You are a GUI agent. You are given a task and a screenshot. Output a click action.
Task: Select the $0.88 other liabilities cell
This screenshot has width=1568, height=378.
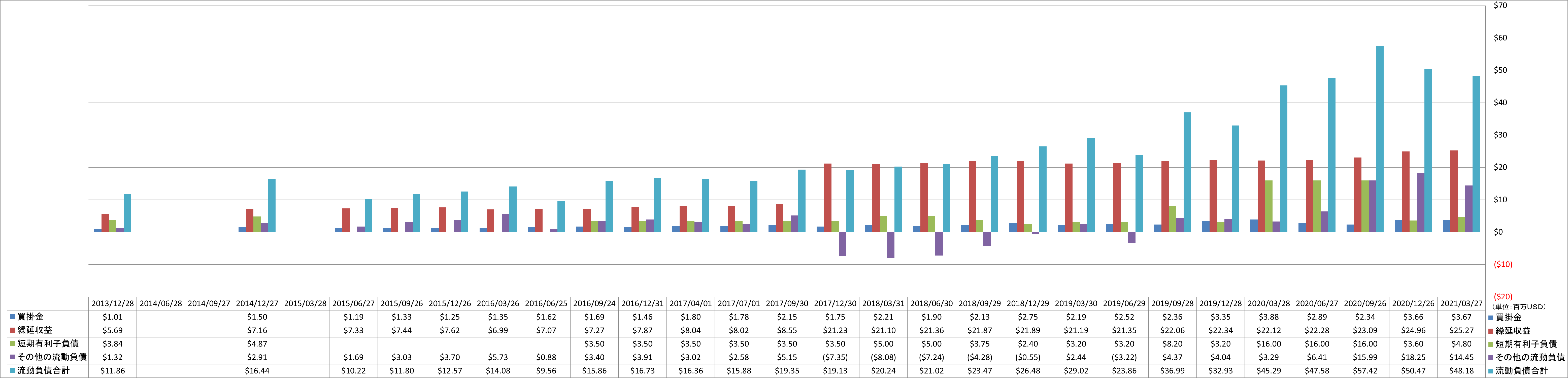pos(546,357)
